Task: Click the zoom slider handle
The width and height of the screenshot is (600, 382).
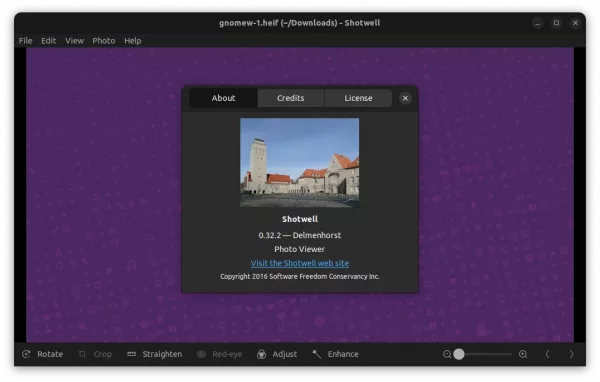Action: pyautogui.click(x=459, y=354)
